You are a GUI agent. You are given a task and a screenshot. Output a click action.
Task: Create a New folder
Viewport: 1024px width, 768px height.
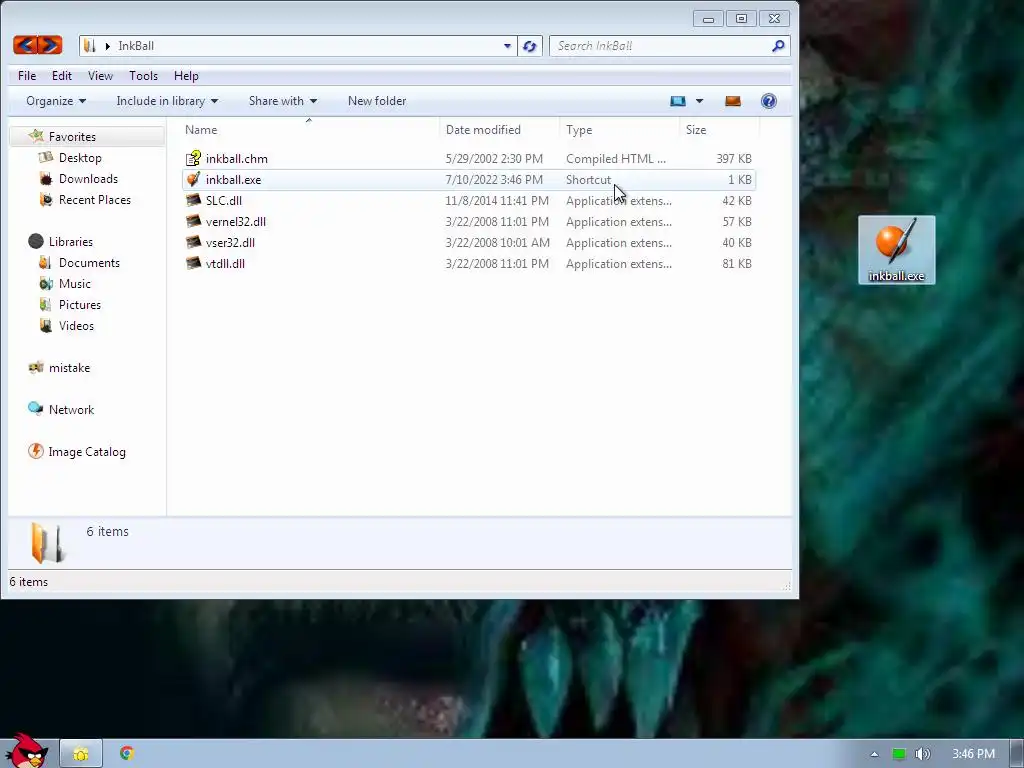click(x=377, y=101)
